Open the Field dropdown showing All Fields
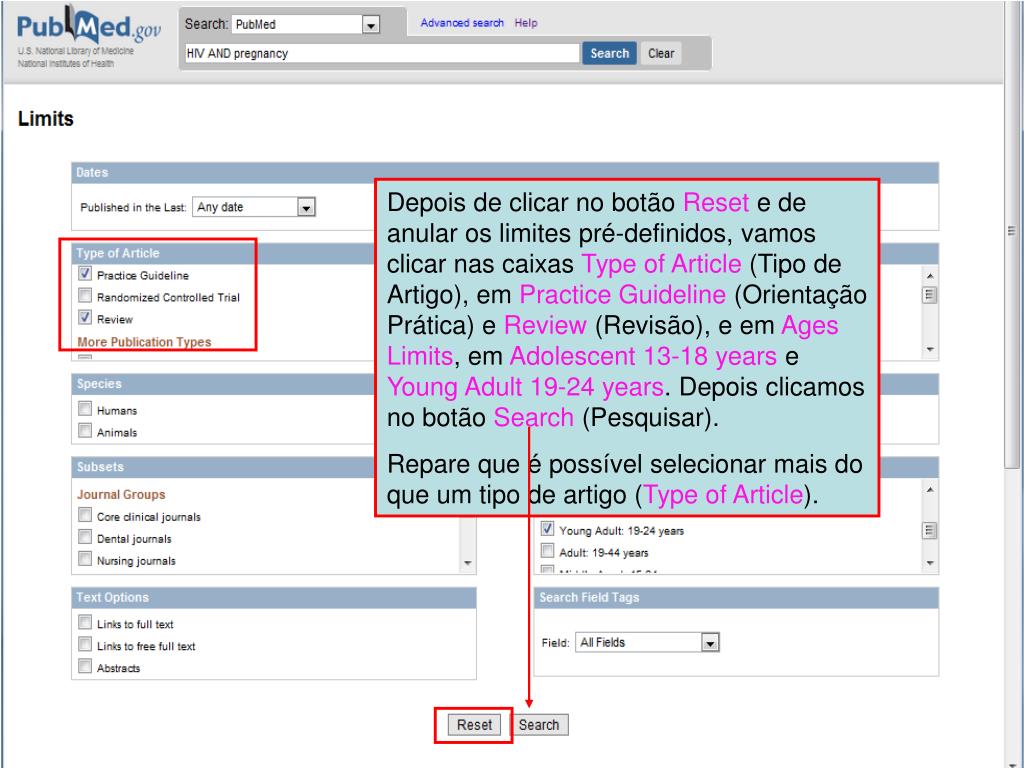Screen dimensions: 1024x768 pos(647,643)
